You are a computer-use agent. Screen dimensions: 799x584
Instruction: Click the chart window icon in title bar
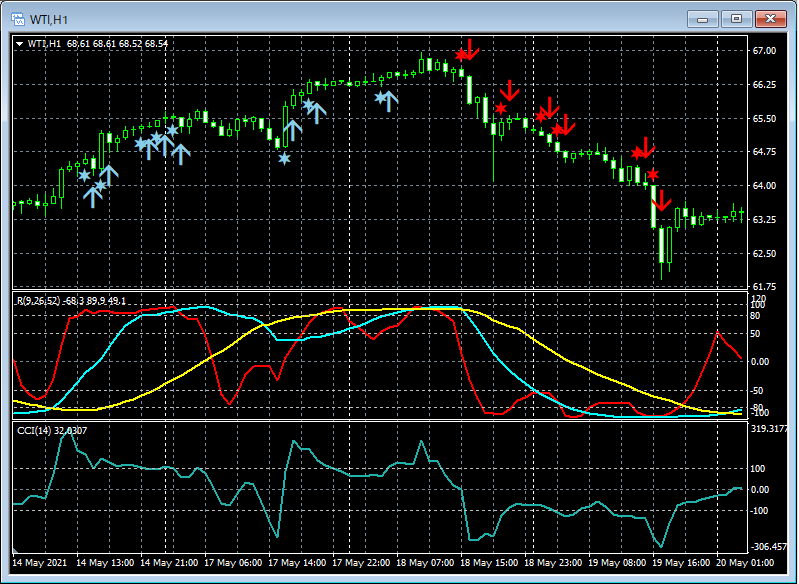[17, 18]
